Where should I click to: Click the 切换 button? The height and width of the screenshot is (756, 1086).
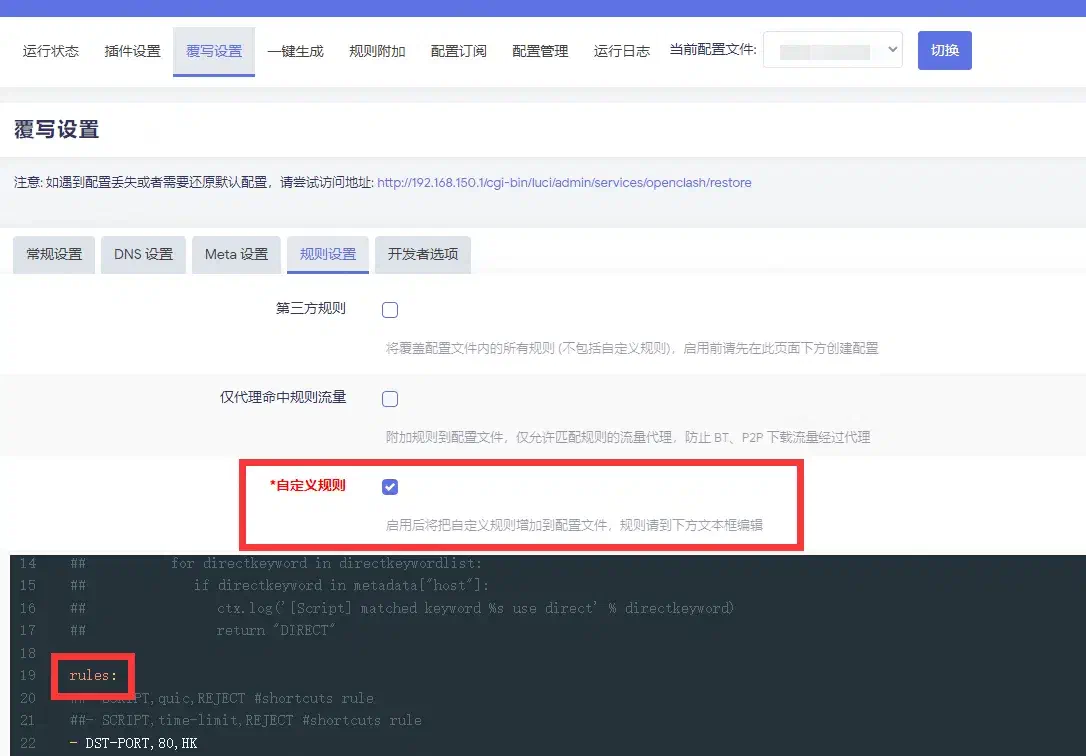tap(944, 50)
